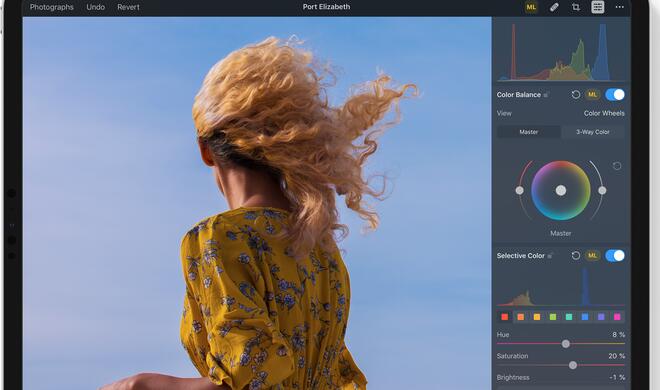This screenshot has height=390, width=660.
Task: Apply ML to Color Balance
Action: click(592, 95)
